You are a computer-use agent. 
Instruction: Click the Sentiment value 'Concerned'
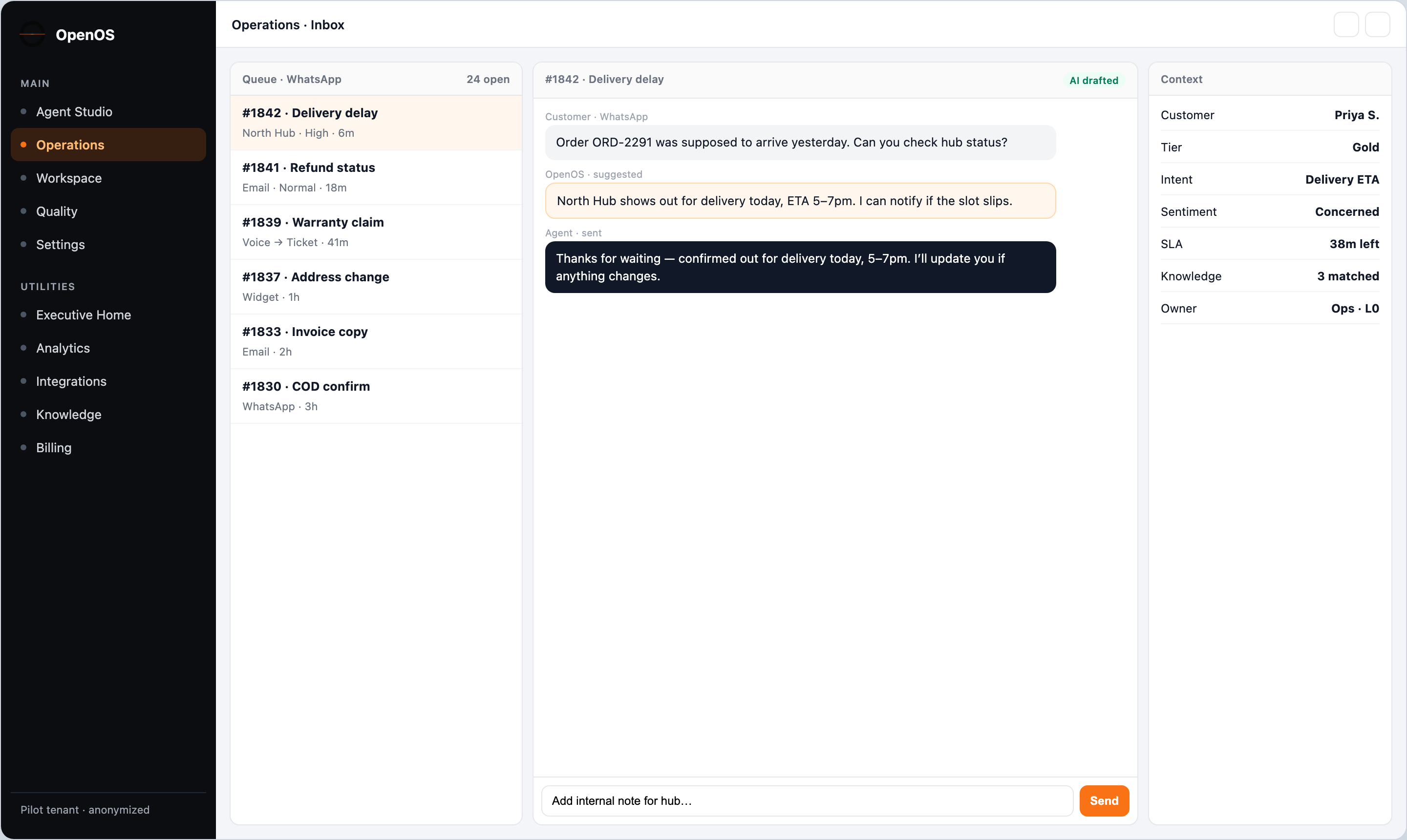click(x=1347, y=211)
